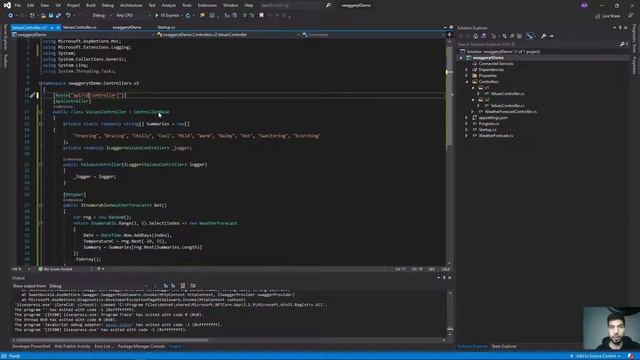Toggle highlighted Preview Selected Items icon
Screen dimensions: 640x360
pyautogui.click(x=529, y=36)
